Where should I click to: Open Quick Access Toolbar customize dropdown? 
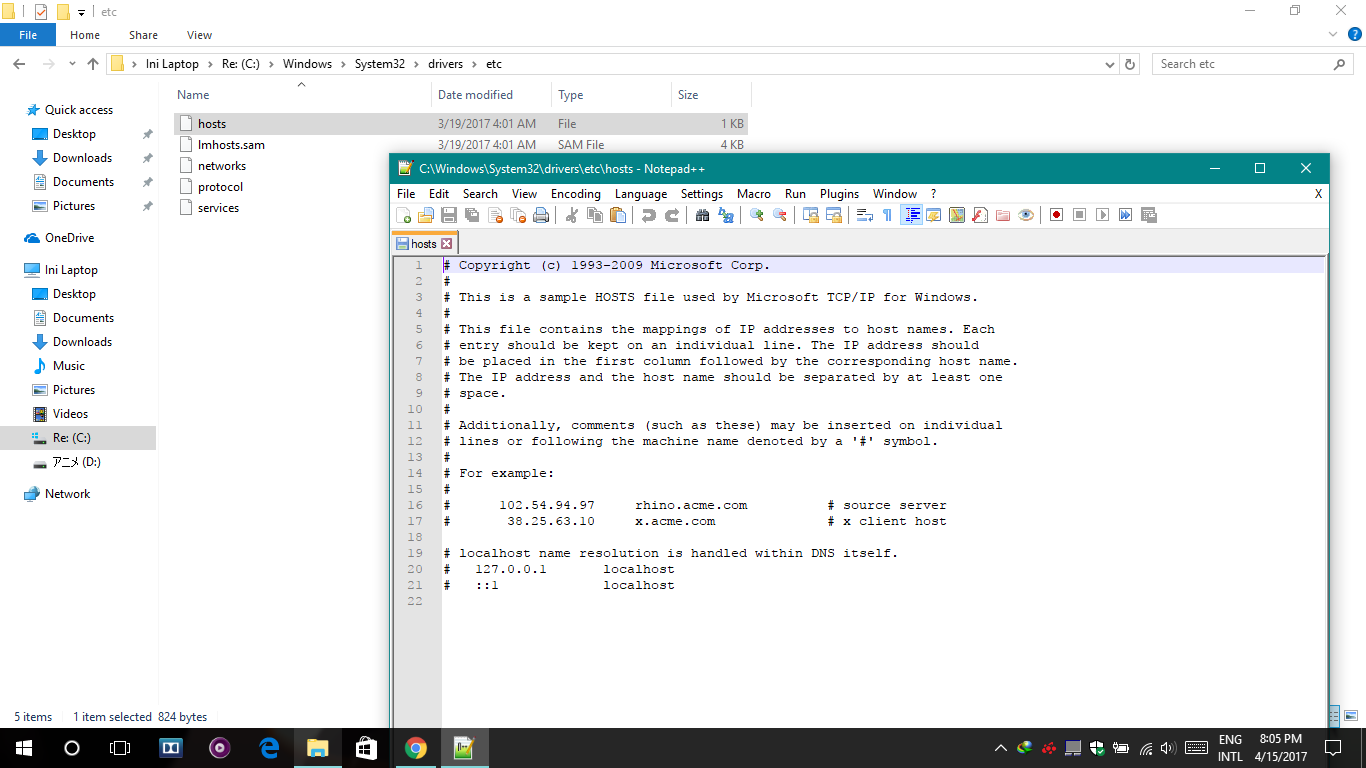click(81, 12)
